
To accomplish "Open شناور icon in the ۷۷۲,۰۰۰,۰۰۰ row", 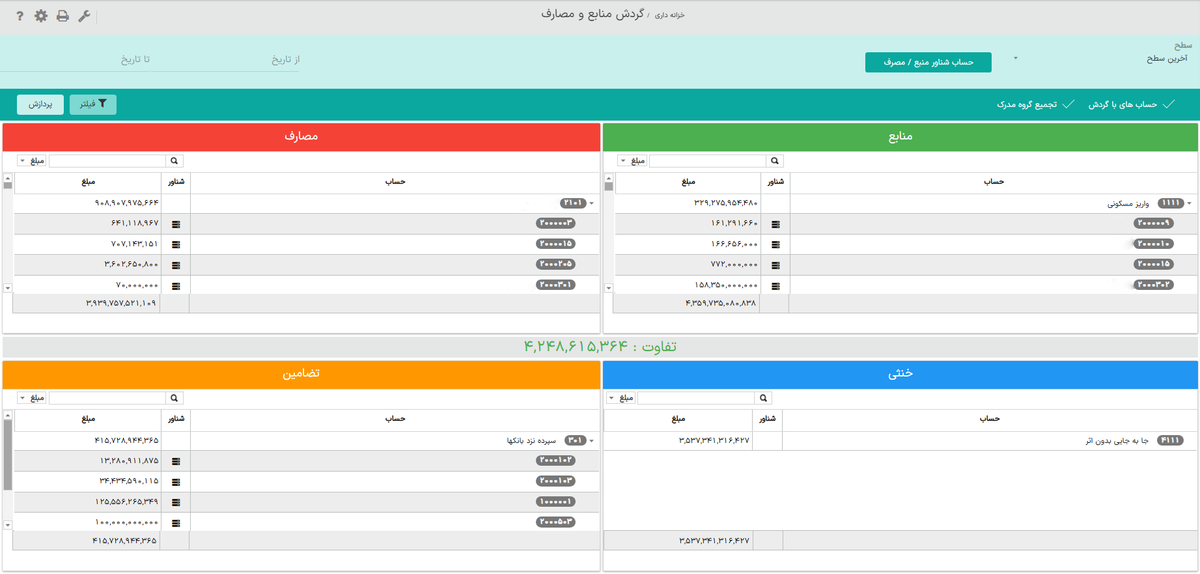I will (x=776, y=265).
